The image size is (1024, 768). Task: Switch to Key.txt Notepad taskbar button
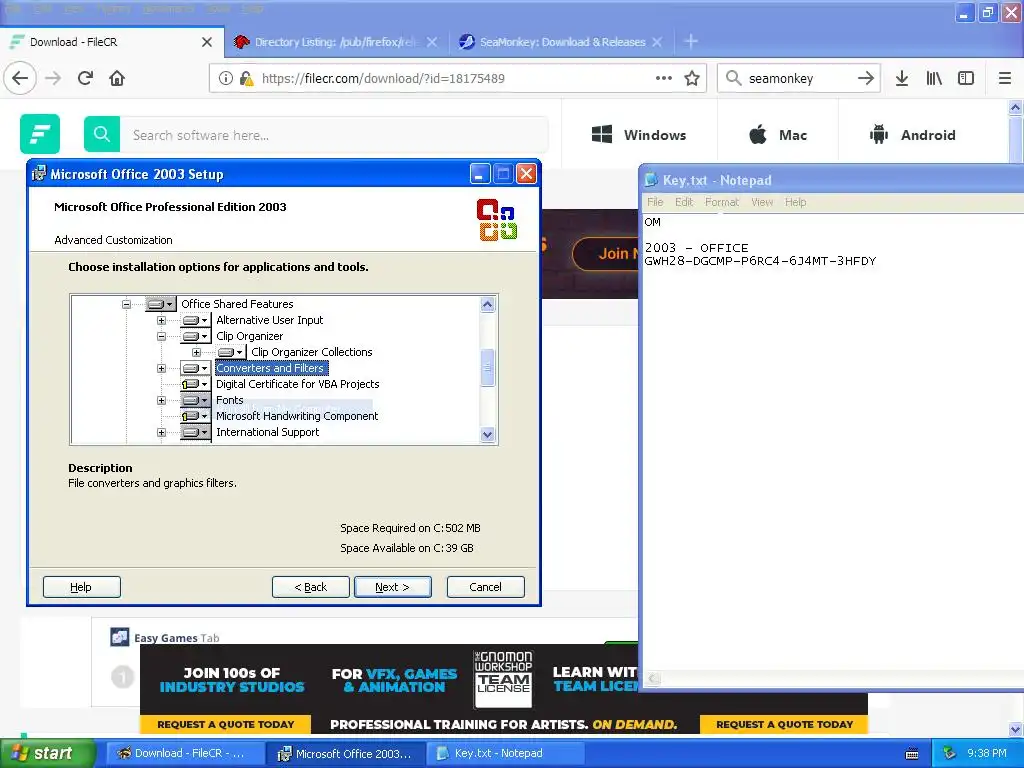[x=504, y=753]
